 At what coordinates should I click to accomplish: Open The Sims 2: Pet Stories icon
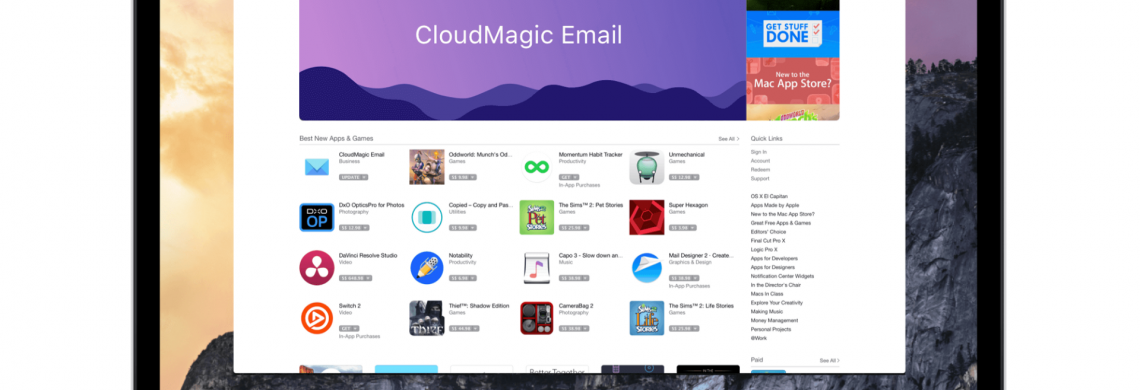537,218
